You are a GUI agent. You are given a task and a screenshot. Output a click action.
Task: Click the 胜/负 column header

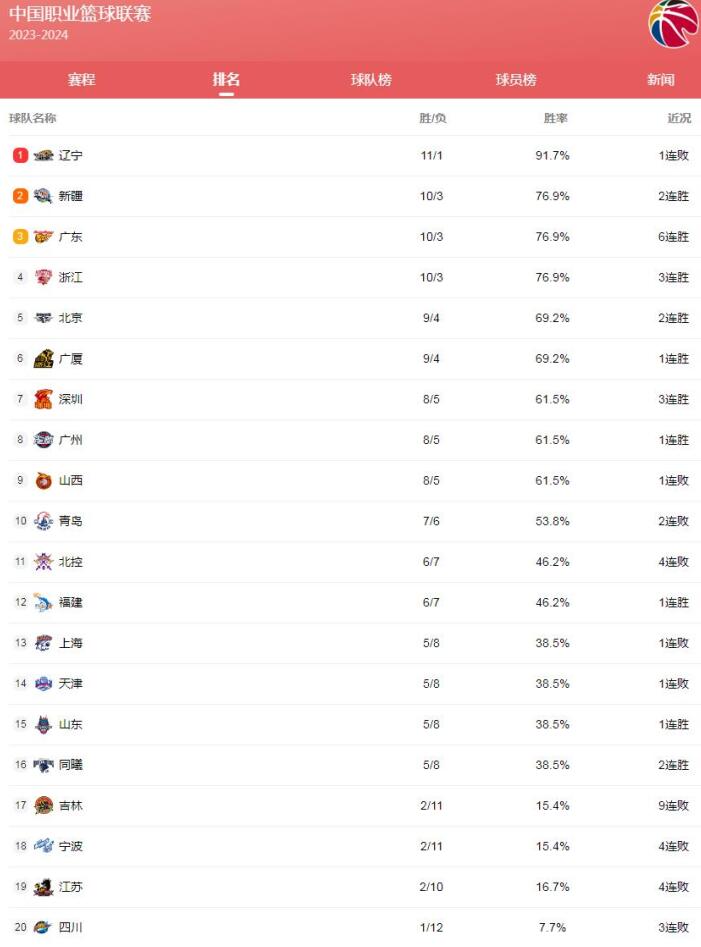tap(432, 118)
